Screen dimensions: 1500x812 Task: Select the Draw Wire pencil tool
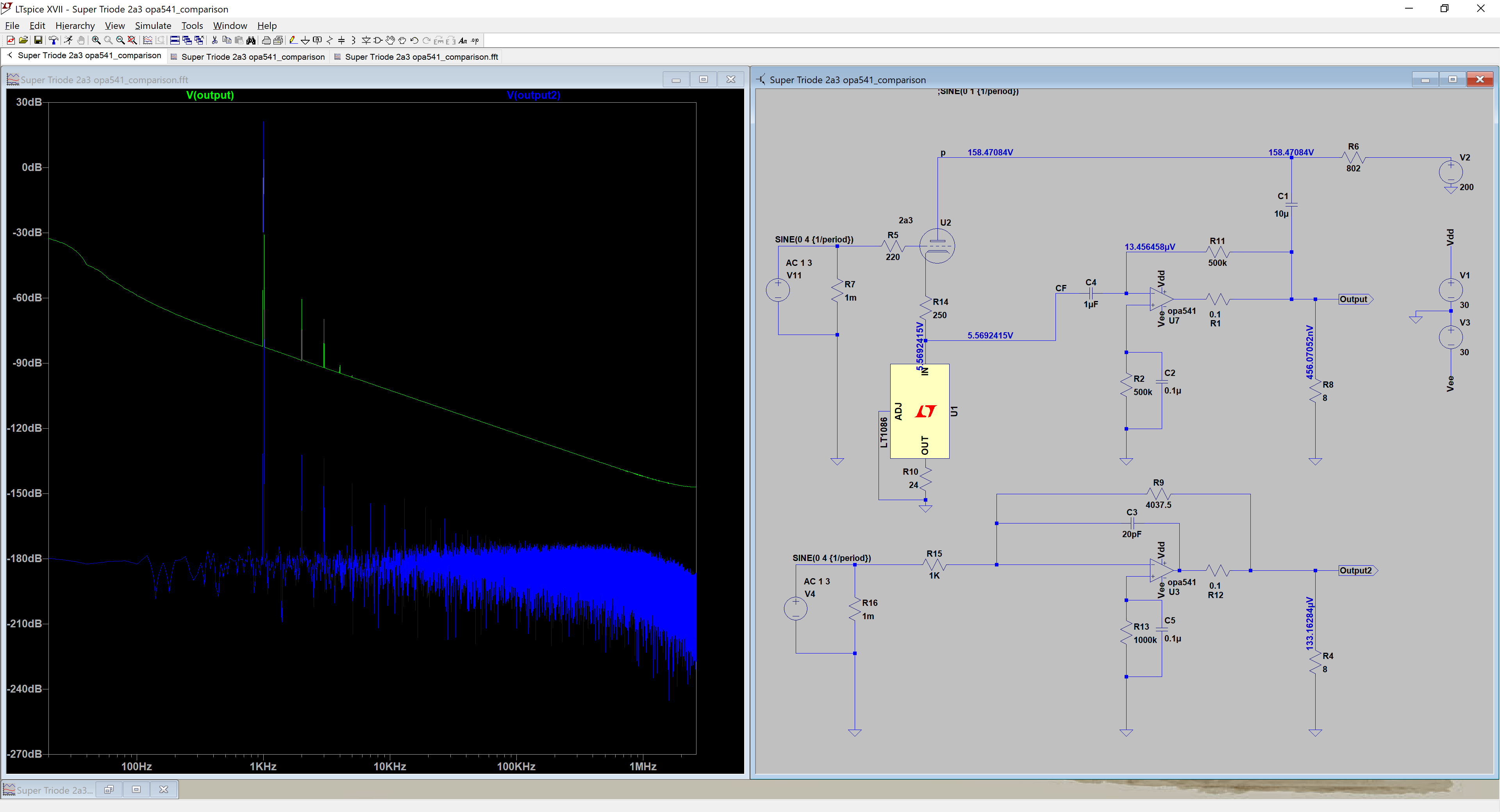293,40
